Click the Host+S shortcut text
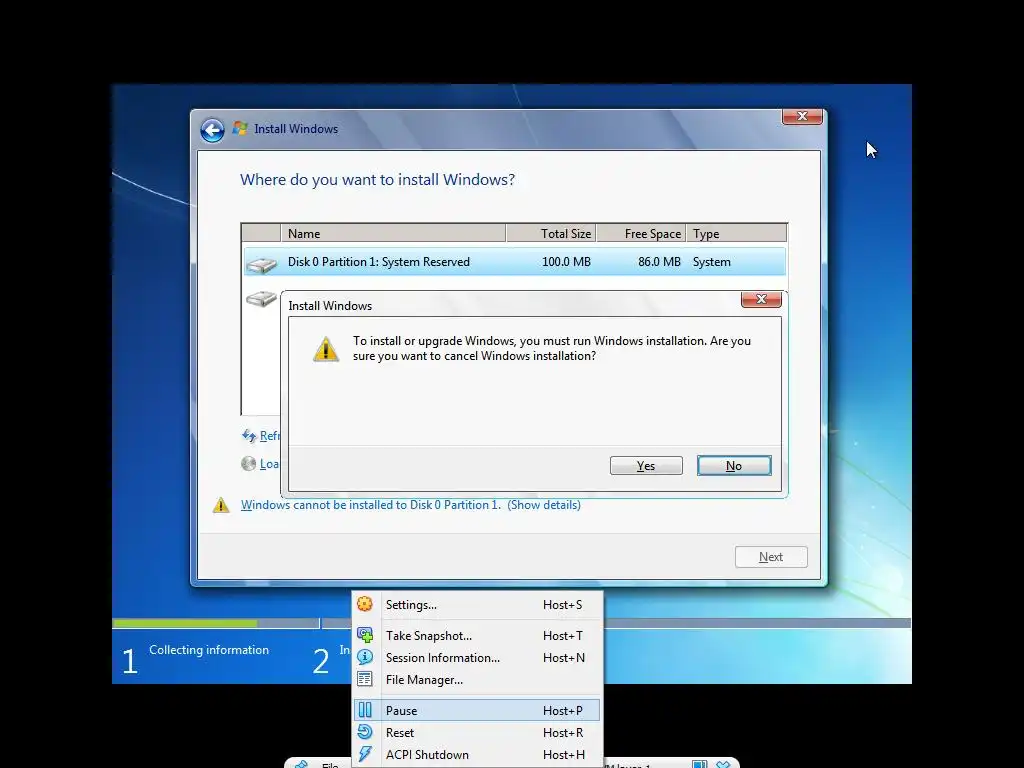This screenshot has height=768, width=1024. point(562,605)
